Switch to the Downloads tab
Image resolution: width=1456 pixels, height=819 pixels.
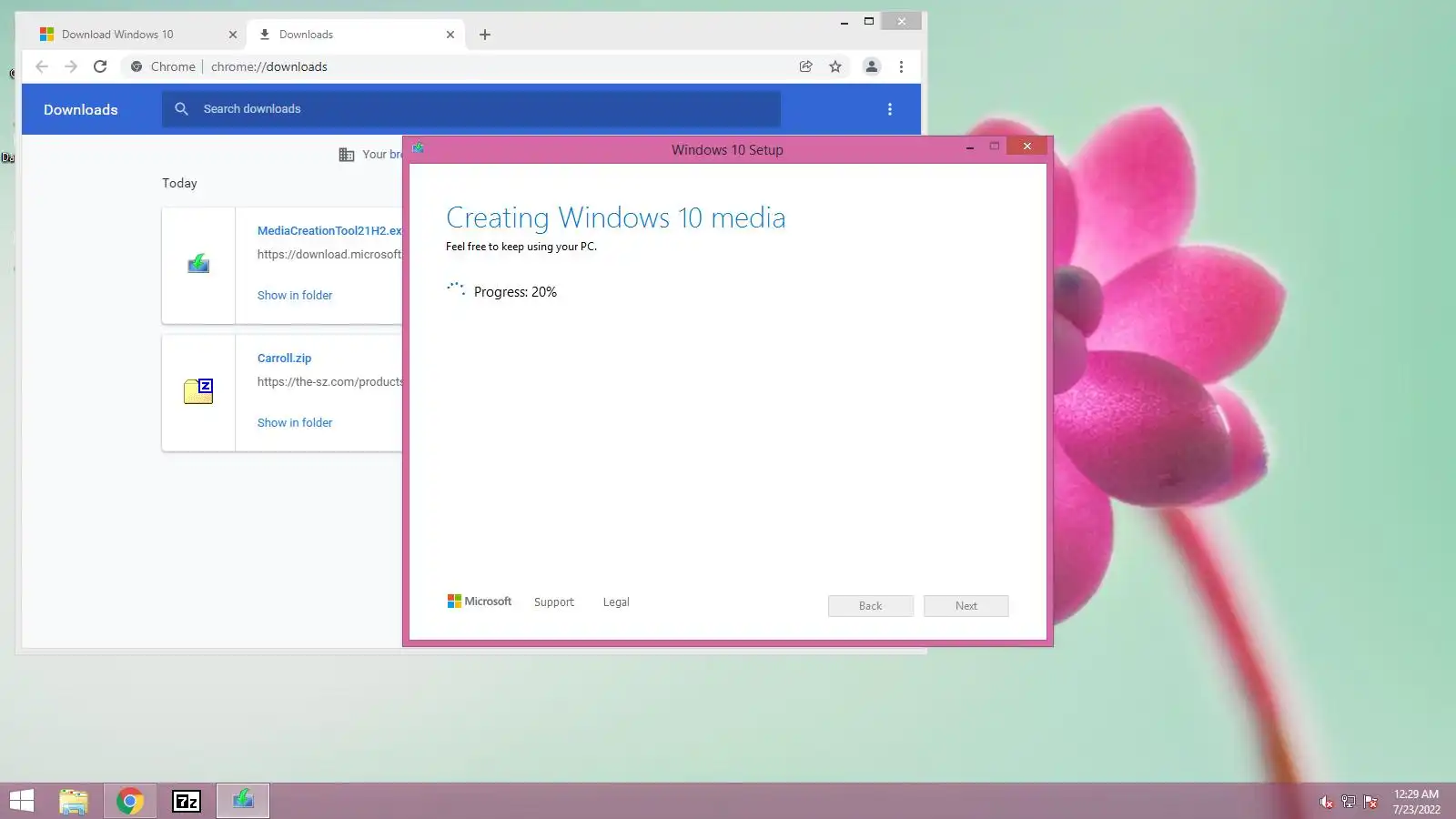356,35
